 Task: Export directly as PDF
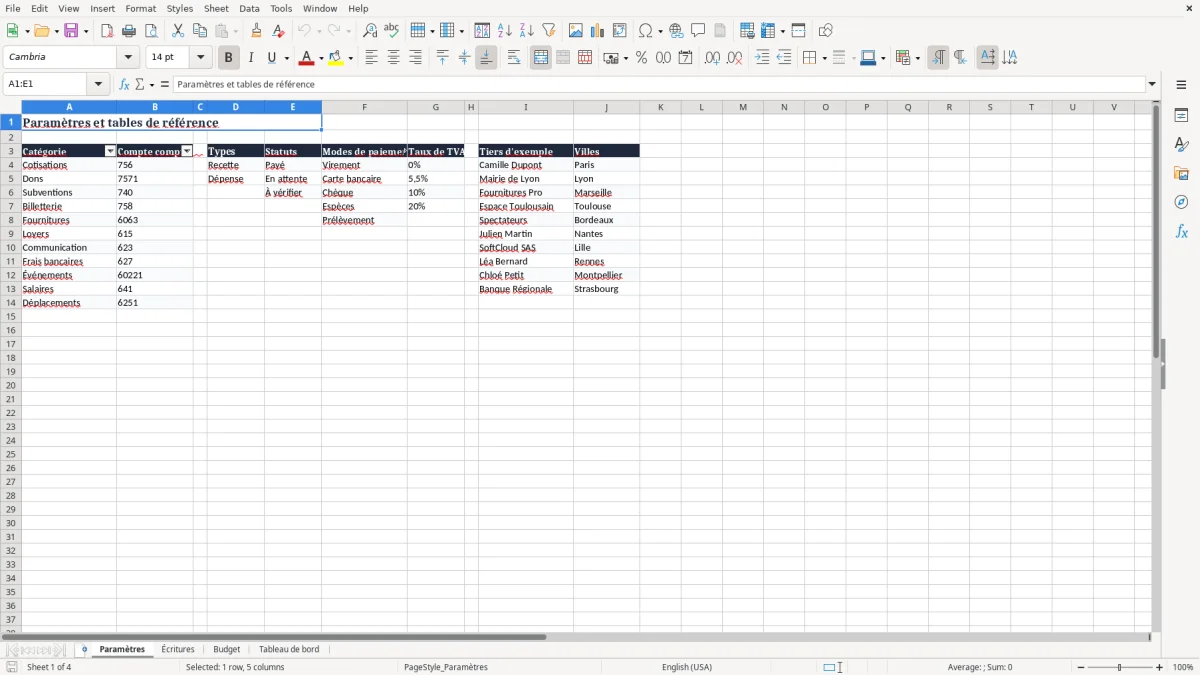pyautogui.click(x=107, y=31)
